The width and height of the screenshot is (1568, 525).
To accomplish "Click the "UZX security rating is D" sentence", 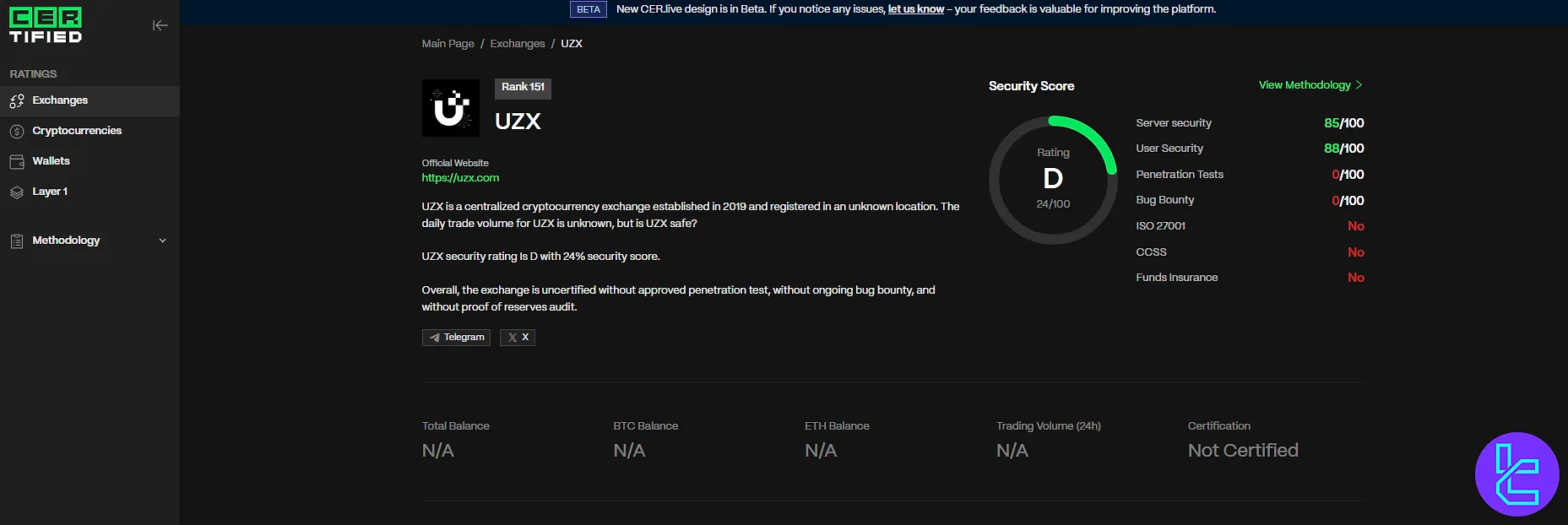I will coord(541,257).
